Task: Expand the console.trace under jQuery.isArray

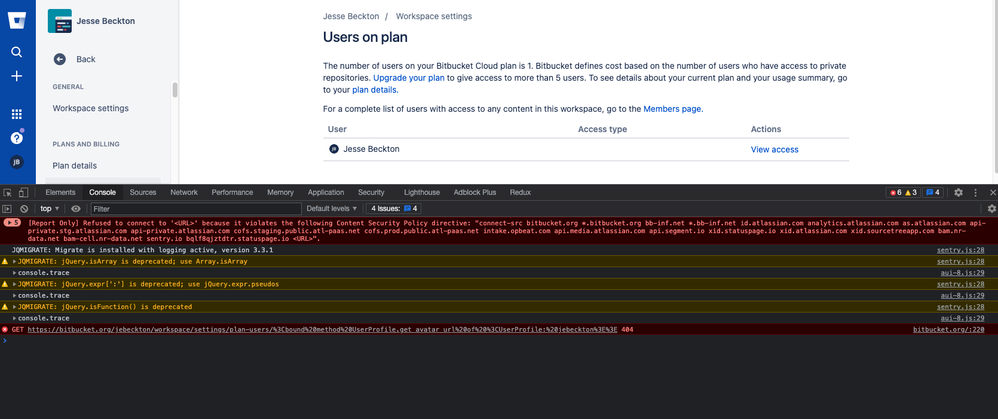Action: (x=15, y=273)
